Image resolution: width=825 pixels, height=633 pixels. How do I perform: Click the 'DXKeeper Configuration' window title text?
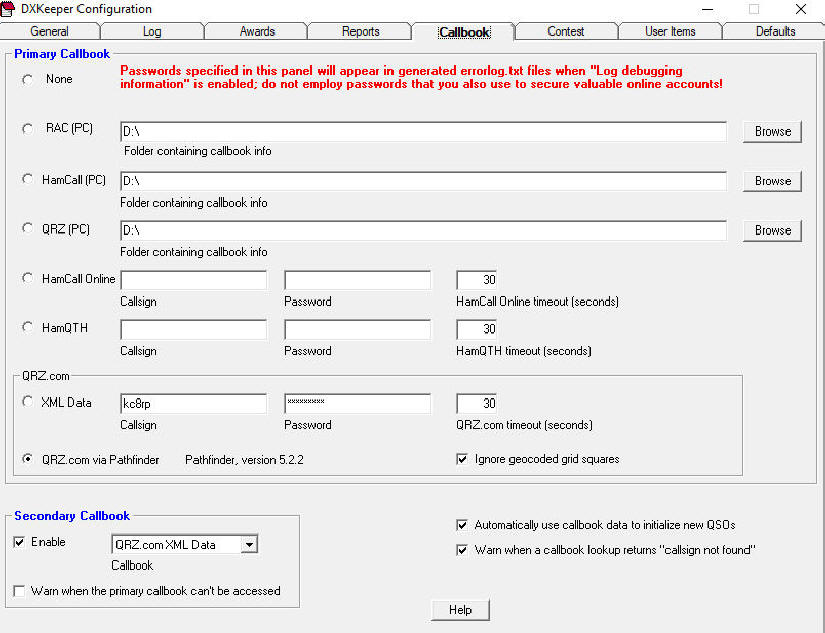tap(86, 9)
